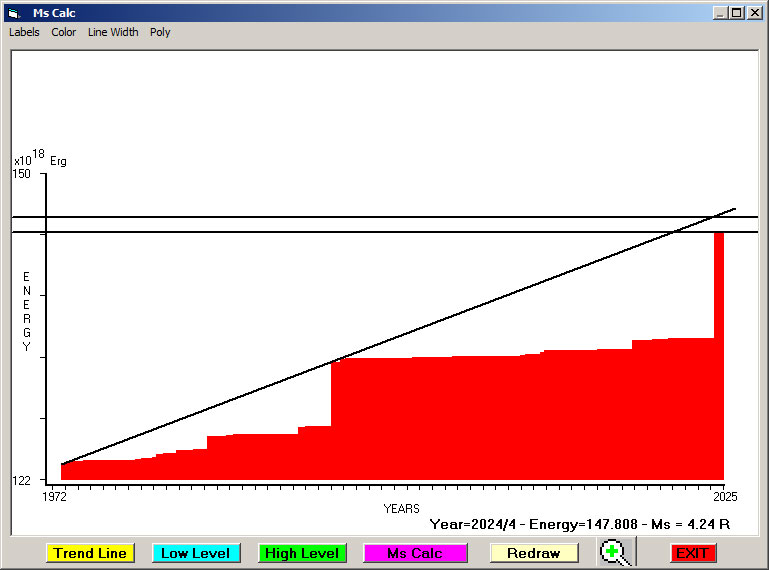Click the Ms Calc title bar icon

[x=13, y=13]
